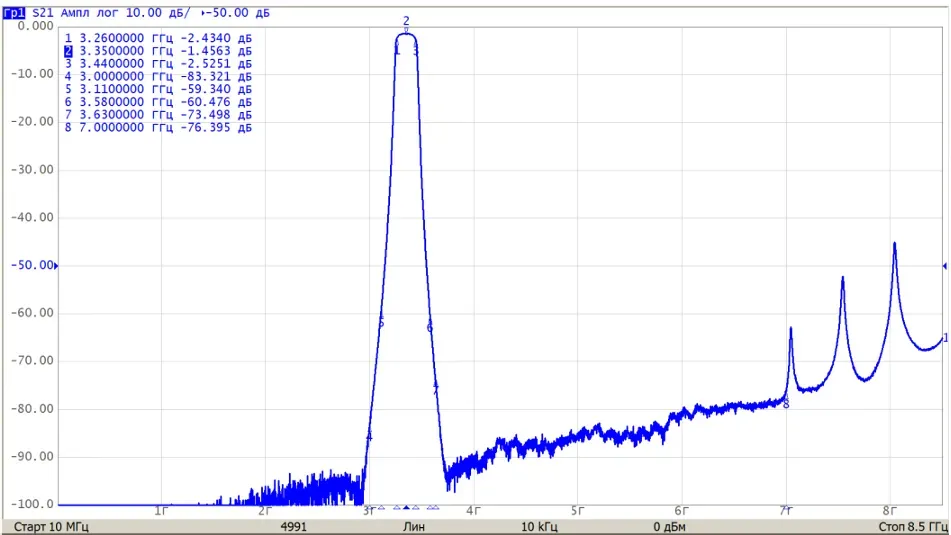Click the 0.000 top scale label
This screenshot has width=951, height=535.
(35, 25)
